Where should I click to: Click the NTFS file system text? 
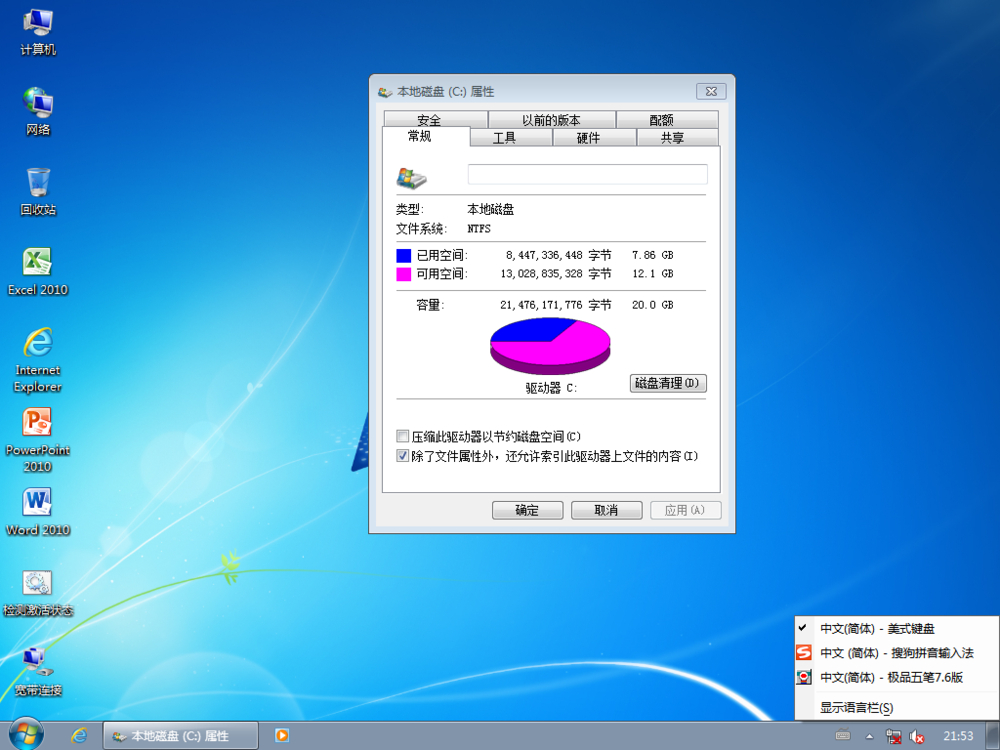479,228
